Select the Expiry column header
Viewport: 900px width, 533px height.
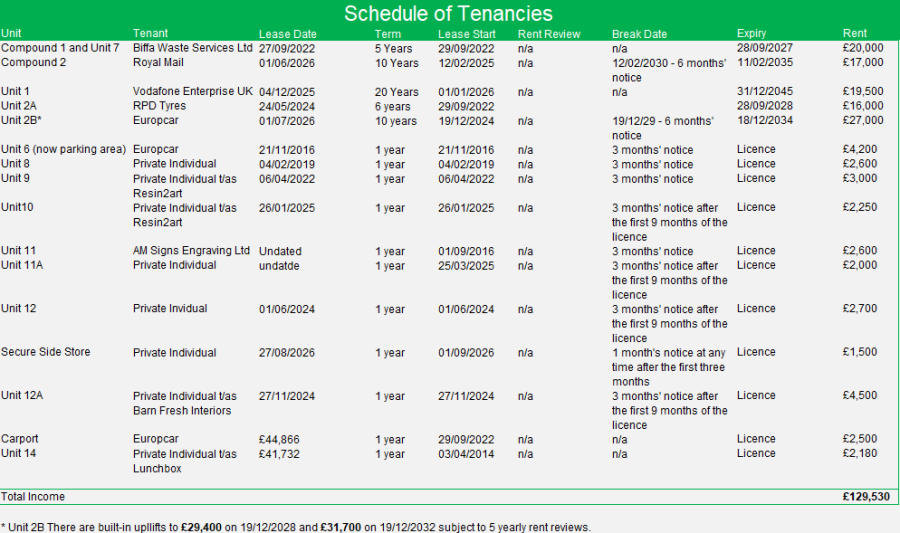751,33
